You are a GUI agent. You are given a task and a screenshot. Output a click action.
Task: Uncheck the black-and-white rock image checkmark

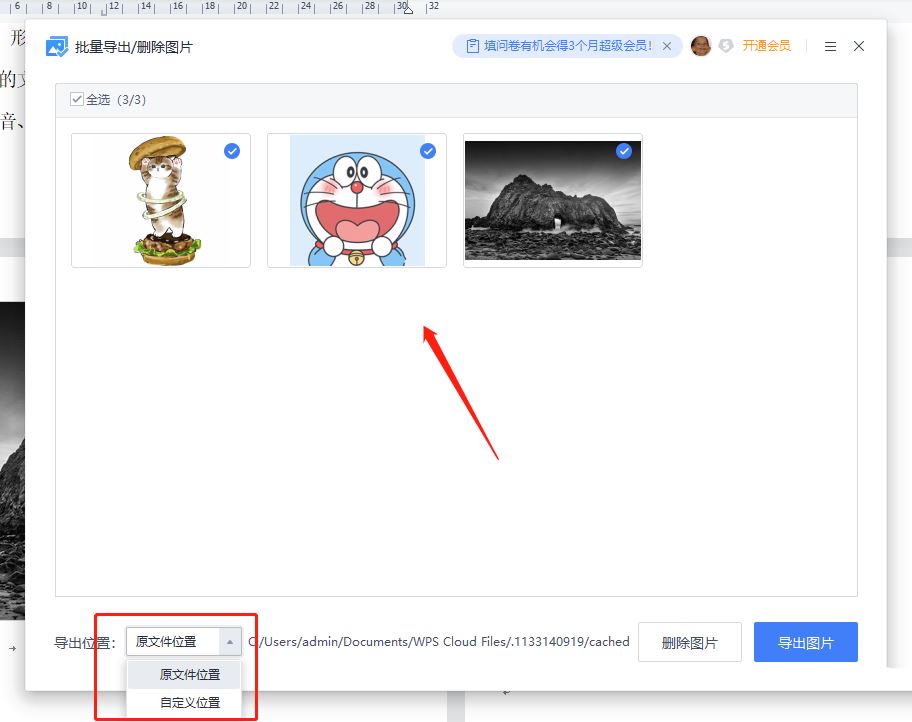tap(624, 151)
